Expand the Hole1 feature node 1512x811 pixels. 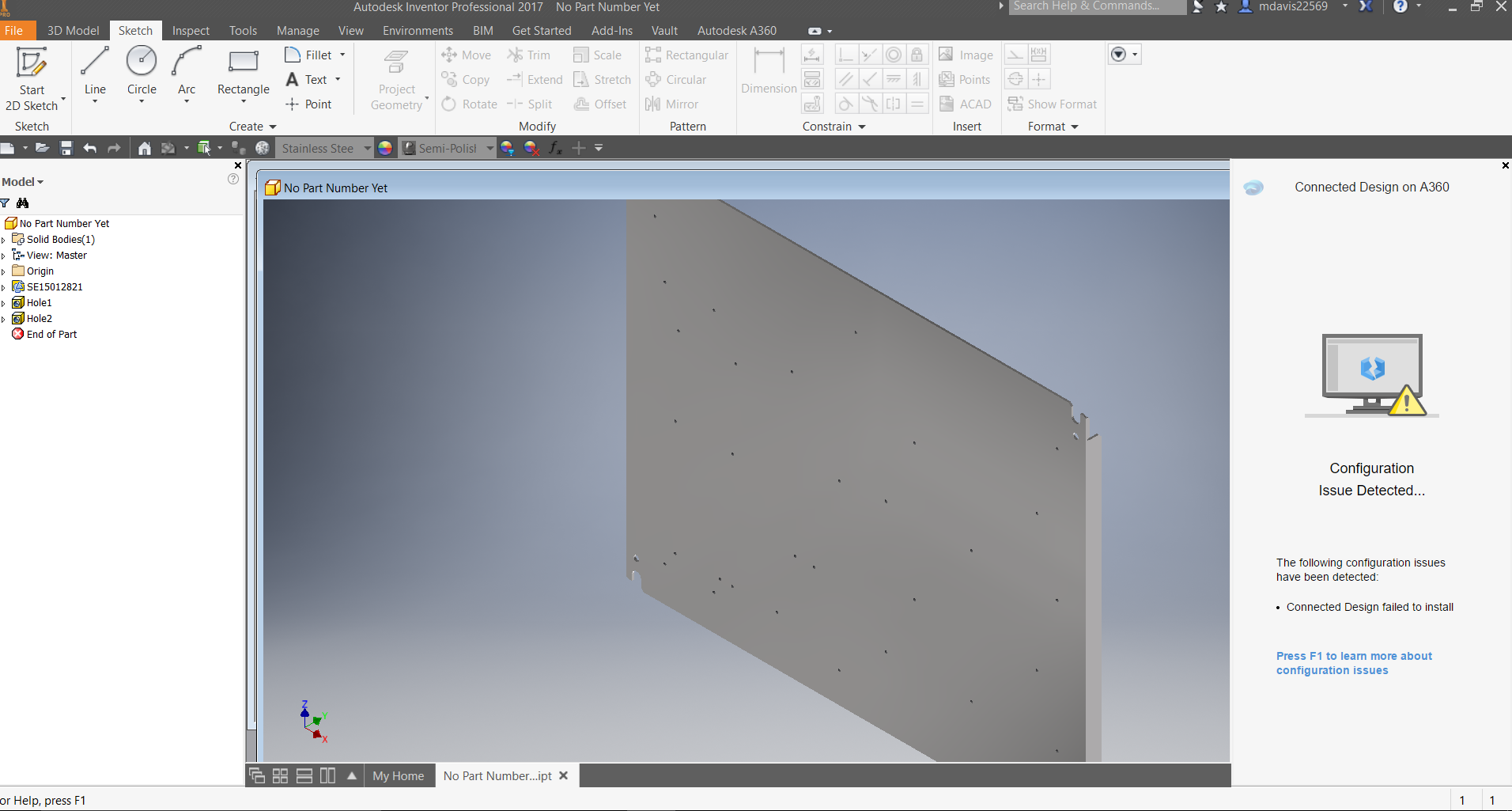(4, 303)
